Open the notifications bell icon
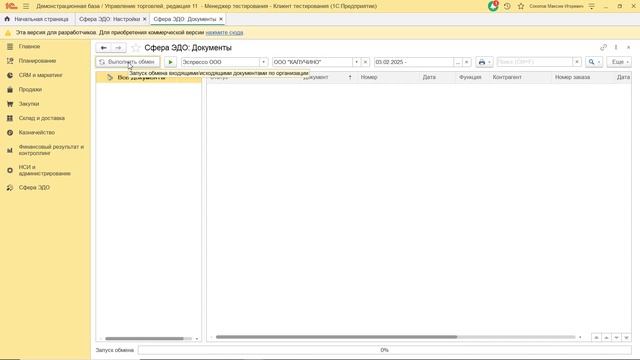This screenshot has width=640, height=360. click(493, 6)
